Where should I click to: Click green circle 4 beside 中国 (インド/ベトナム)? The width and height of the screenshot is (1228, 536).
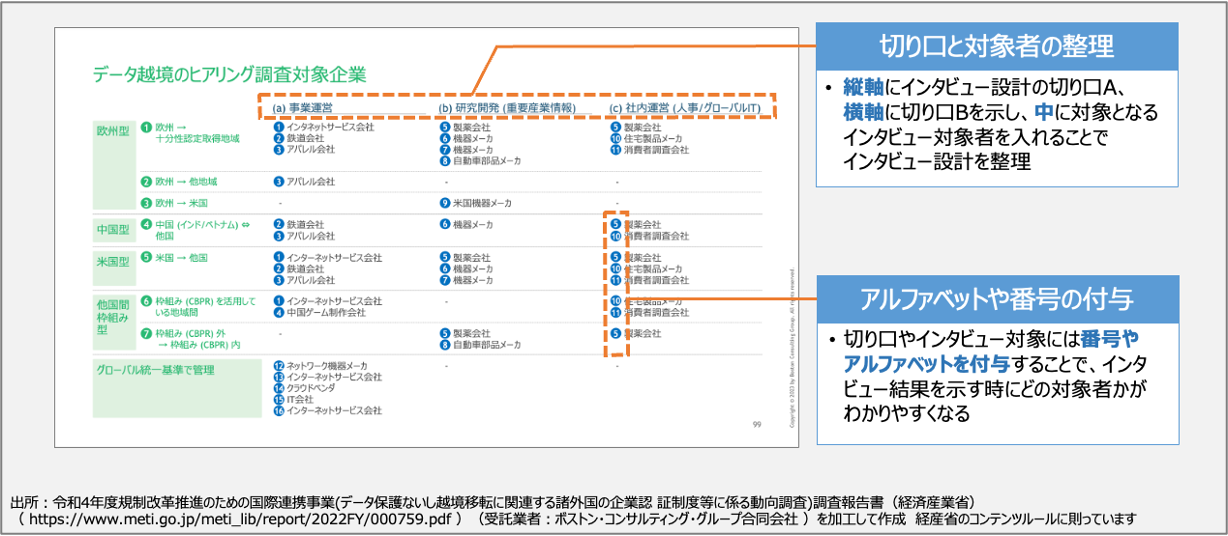click(x=146, y=225)
